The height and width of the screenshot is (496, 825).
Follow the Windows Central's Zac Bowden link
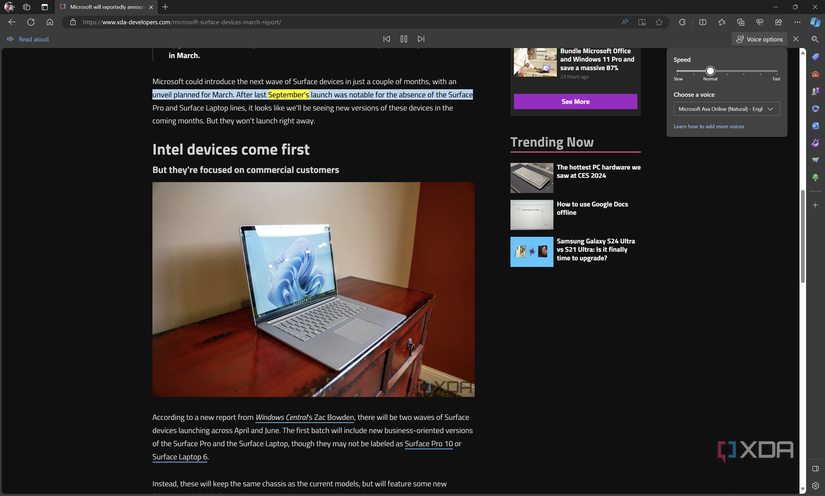click(305, 417)
